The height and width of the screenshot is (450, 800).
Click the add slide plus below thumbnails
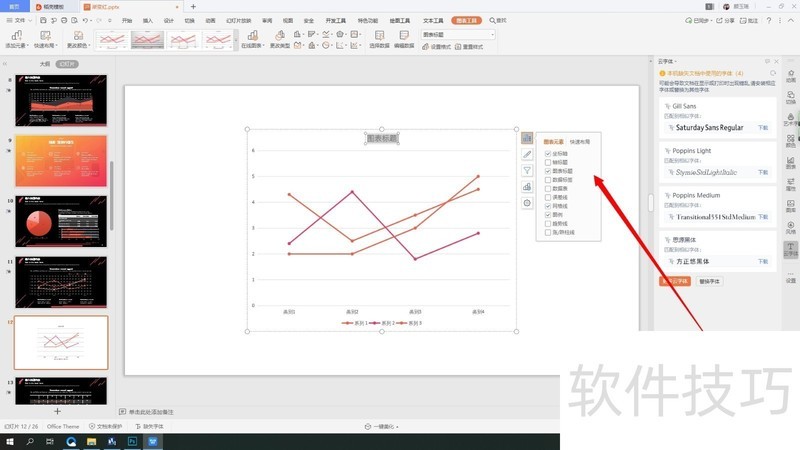57,411
